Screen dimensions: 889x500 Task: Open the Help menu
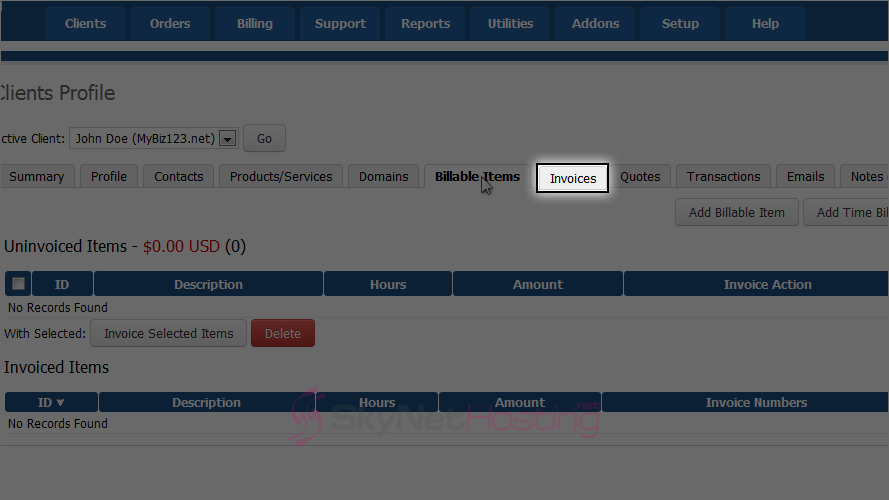pyautogui.click(x=765, y=24)
